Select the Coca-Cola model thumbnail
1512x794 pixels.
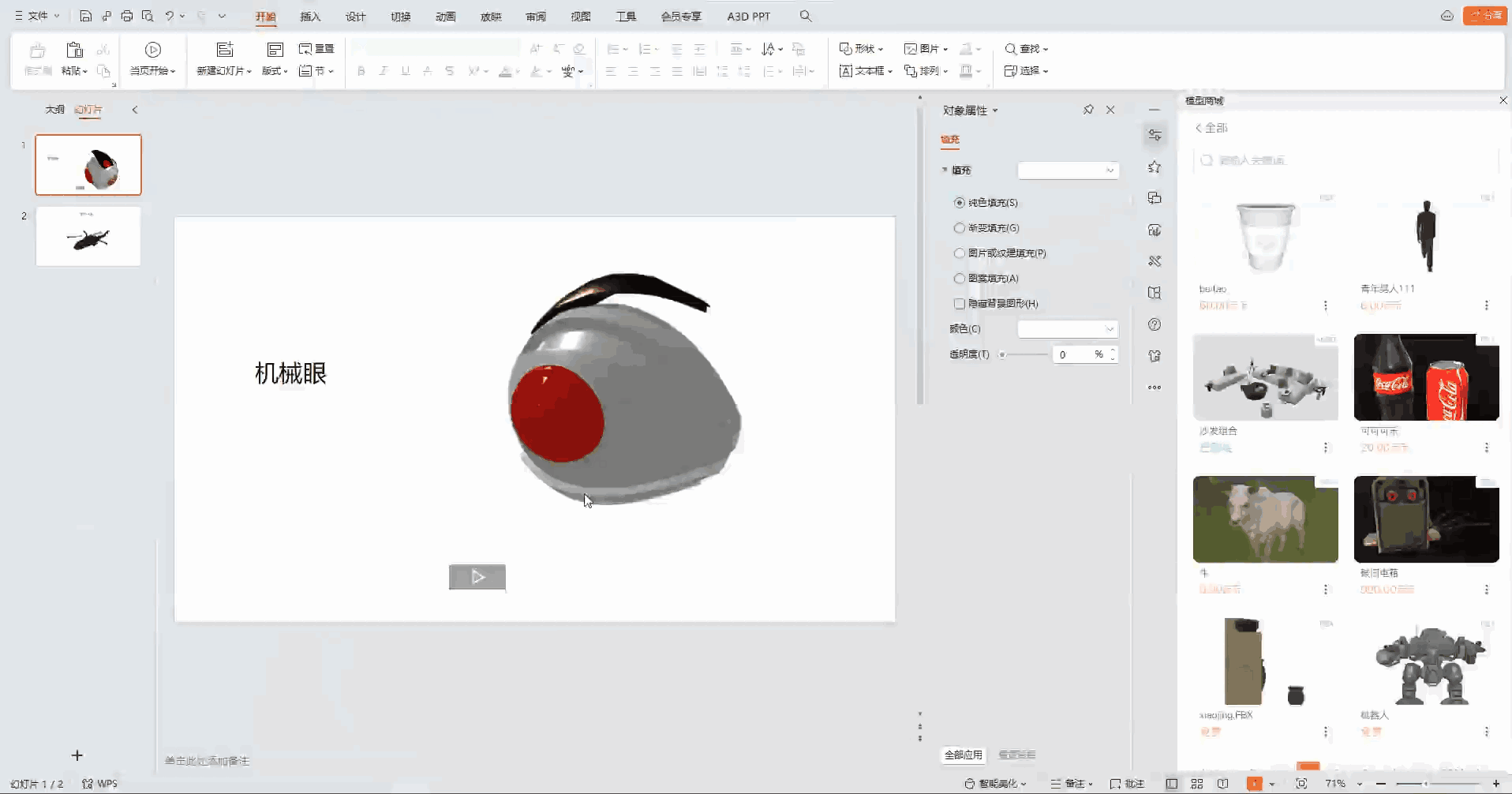click(1426, 377)
